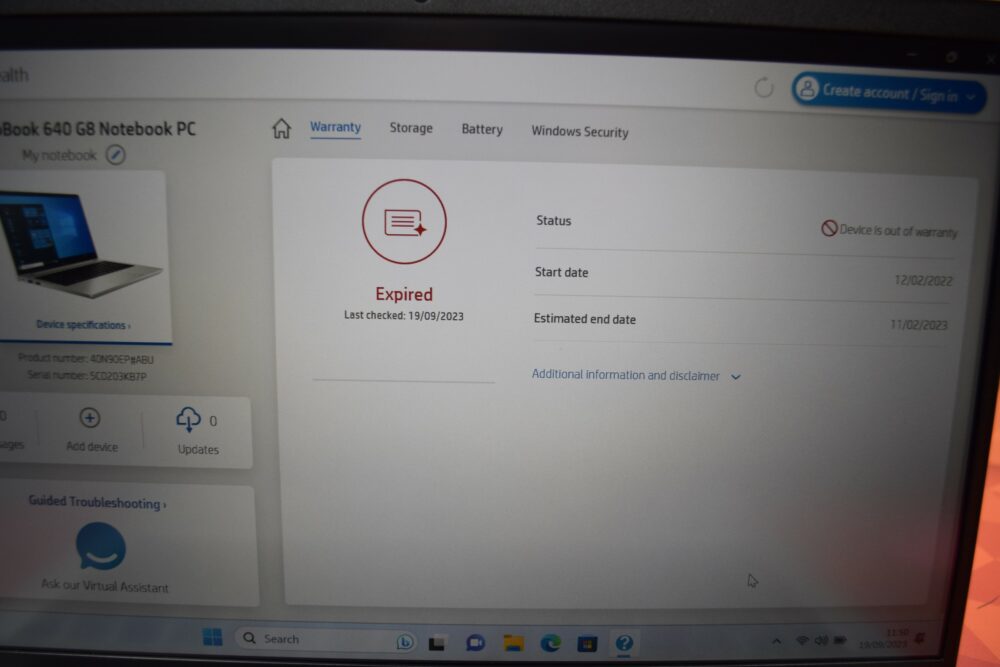Click the out of warranty status icon

click(828, 228)
